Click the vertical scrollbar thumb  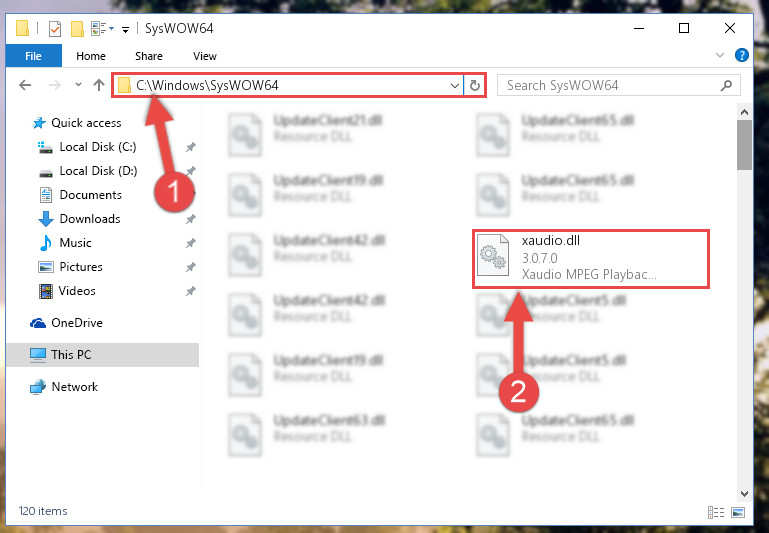(x=744, y=145)
